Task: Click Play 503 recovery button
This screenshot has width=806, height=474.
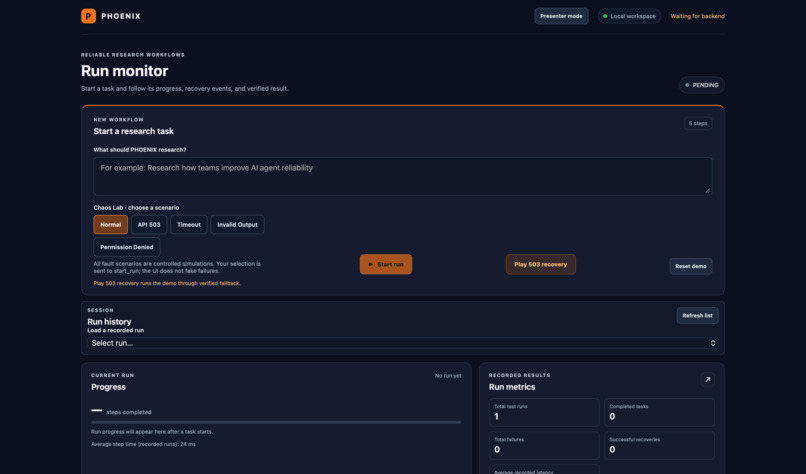Action: (541, 264)
